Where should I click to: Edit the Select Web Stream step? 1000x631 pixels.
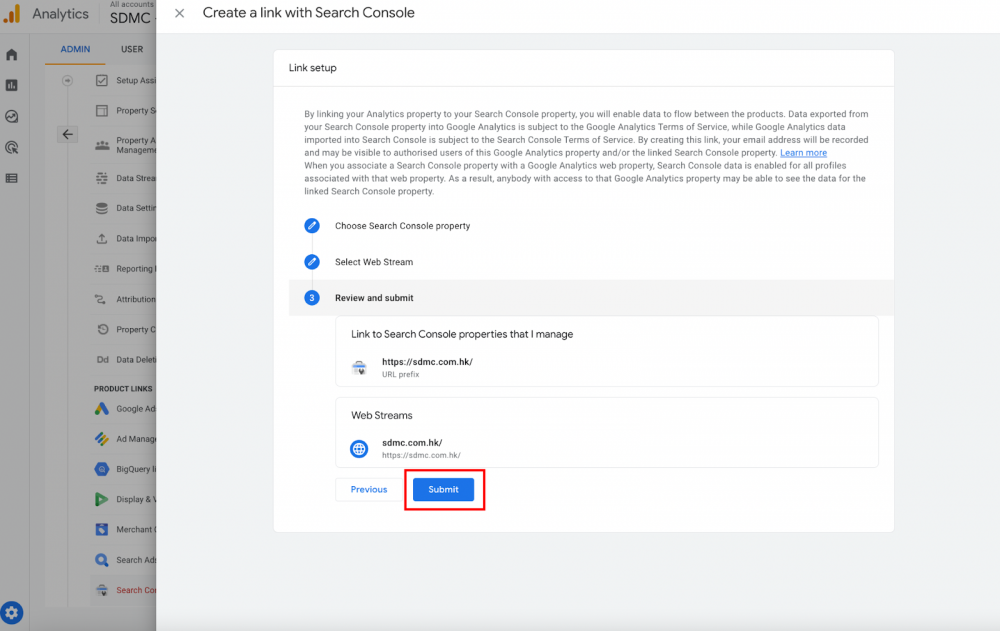pyautogui.click(x=312, y=262)
